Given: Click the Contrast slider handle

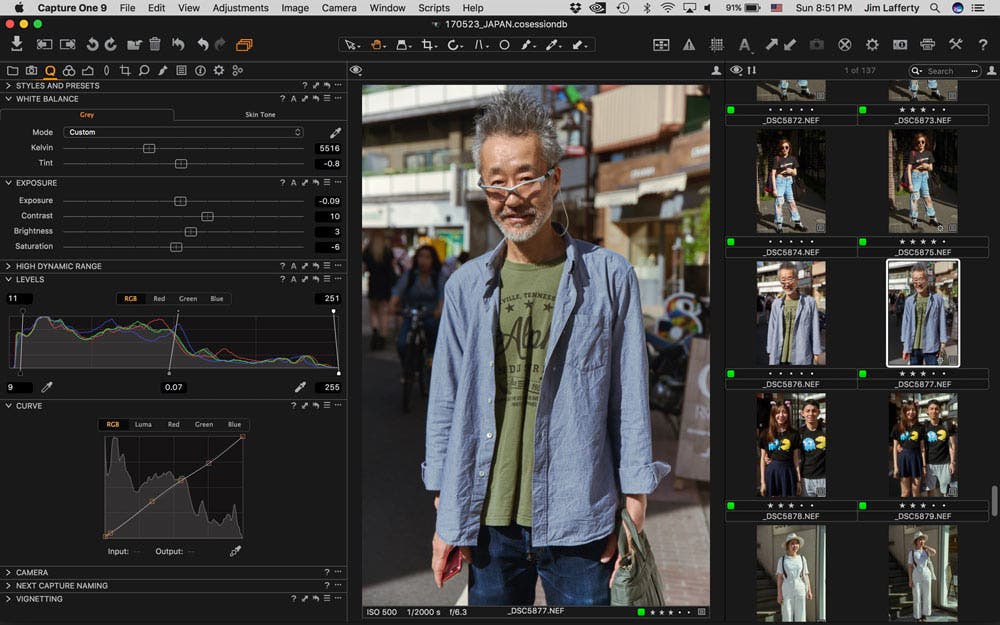Looking at the screenshot, I should tap(207, 216).
